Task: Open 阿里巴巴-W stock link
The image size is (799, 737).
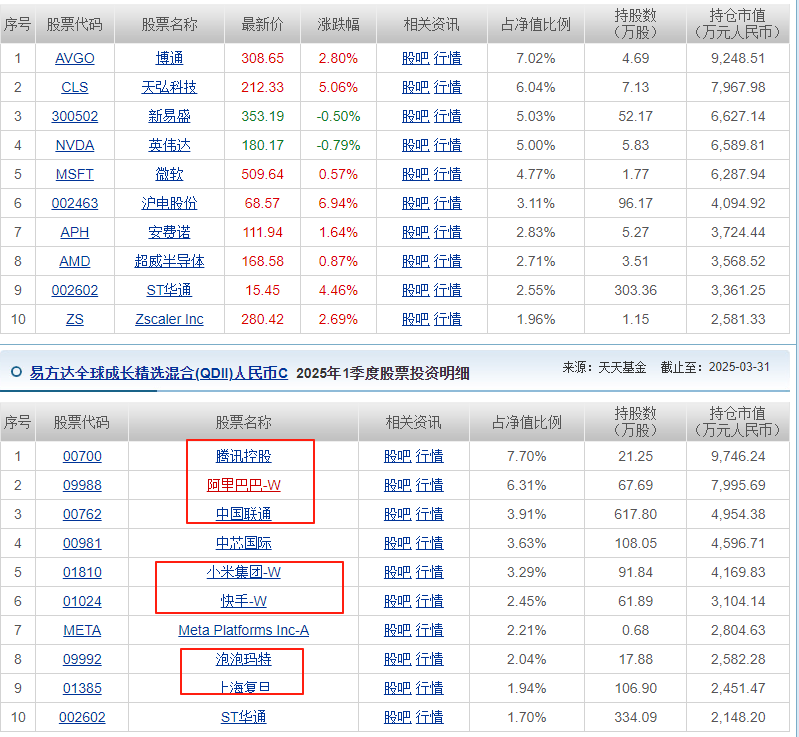Action: tap(244, 485)
